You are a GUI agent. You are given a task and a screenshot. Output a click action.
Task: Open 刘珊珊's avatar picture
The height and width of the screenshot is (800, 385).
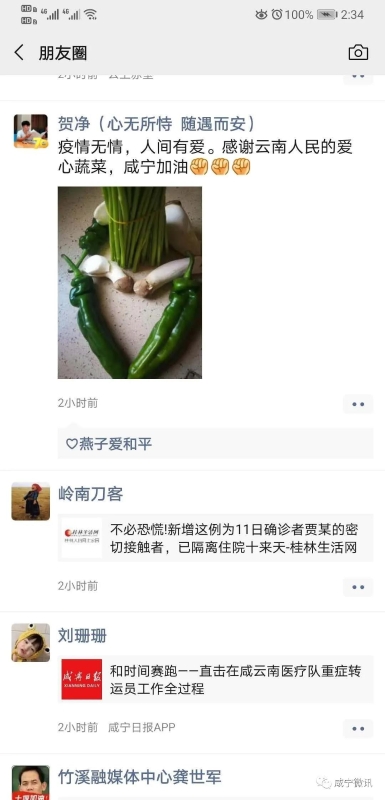(x=31, y=642)
